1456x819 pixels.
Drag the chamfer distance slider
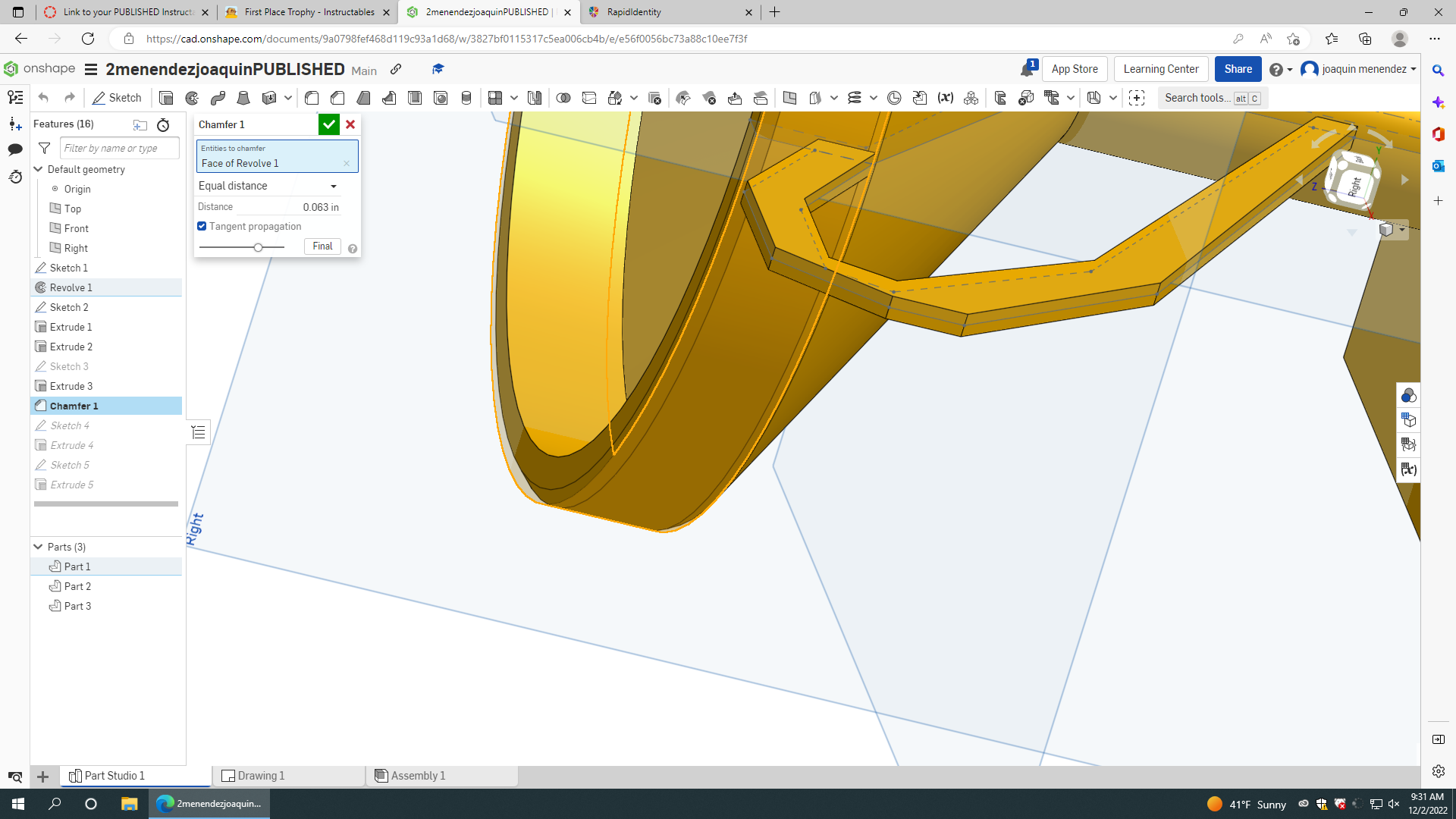pyautogui.click(x=258, y=247)
